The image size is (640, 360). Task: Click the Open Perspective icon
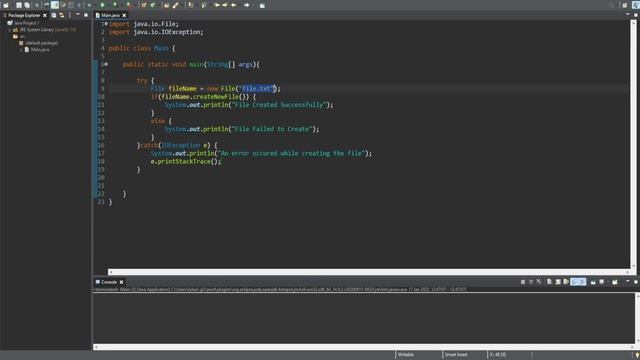tap(624, 5)
